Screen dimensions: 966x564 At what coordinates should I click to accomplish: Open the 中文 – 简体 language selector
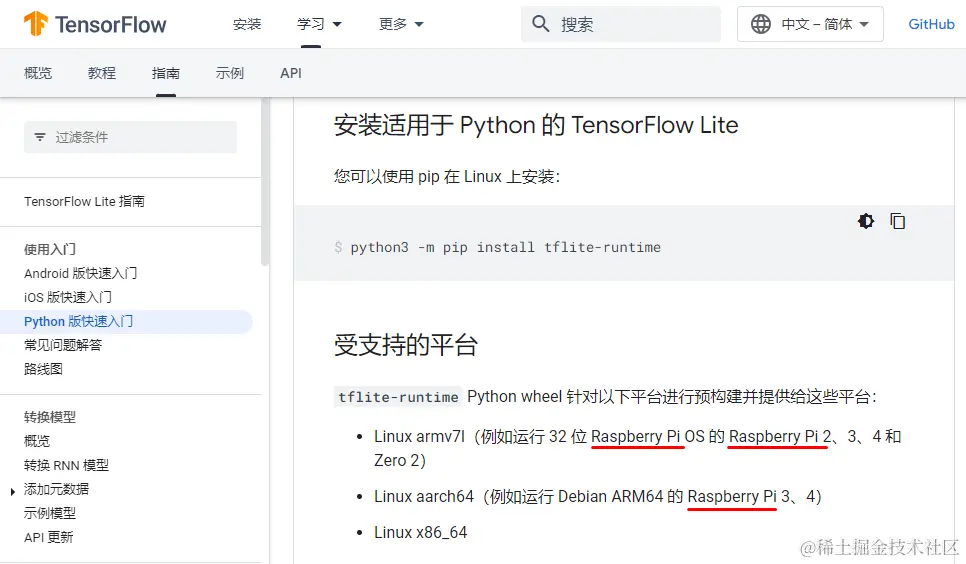[x=810, y=24]
